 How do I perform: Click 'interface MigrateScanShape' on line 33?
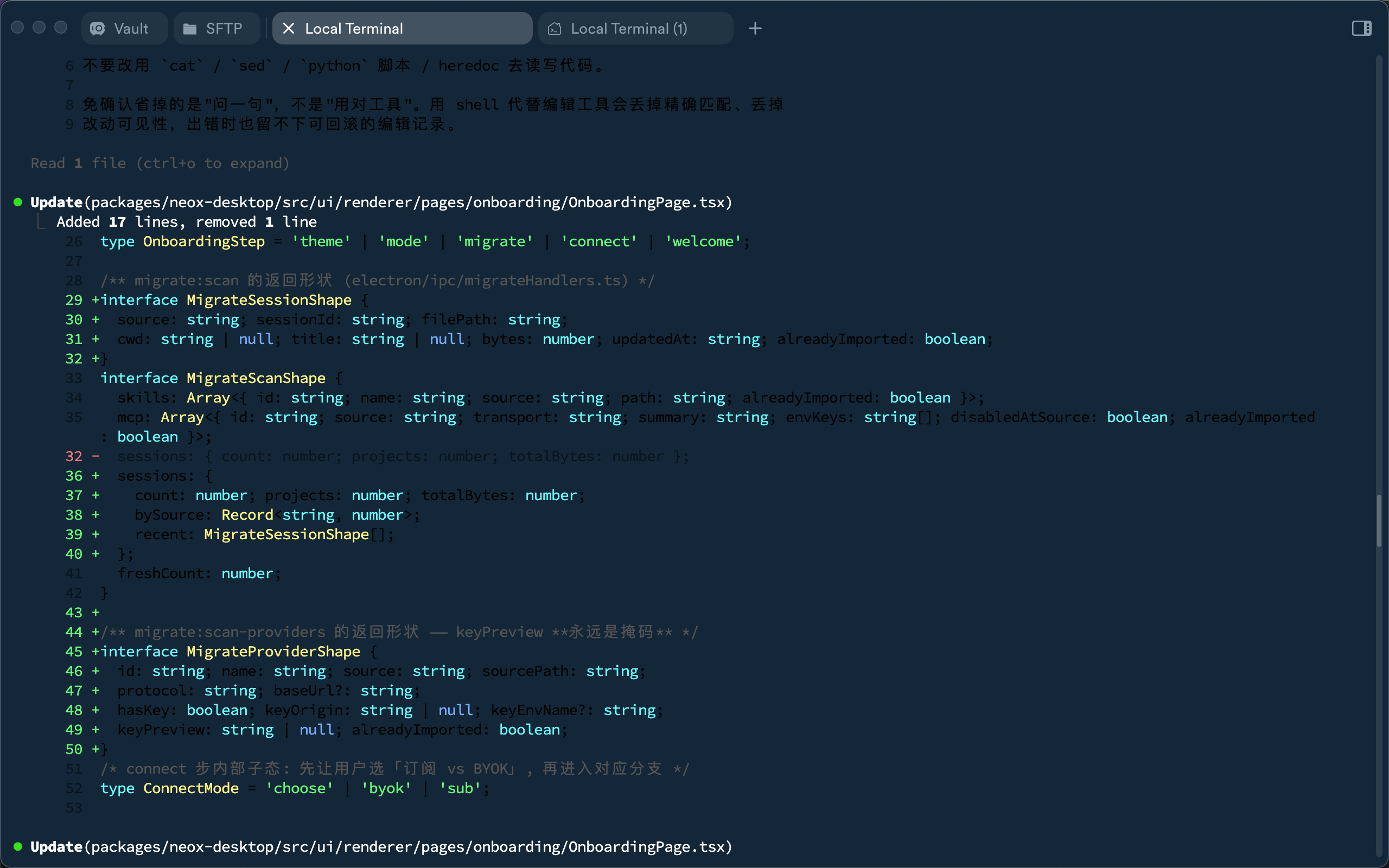[213, 378]
